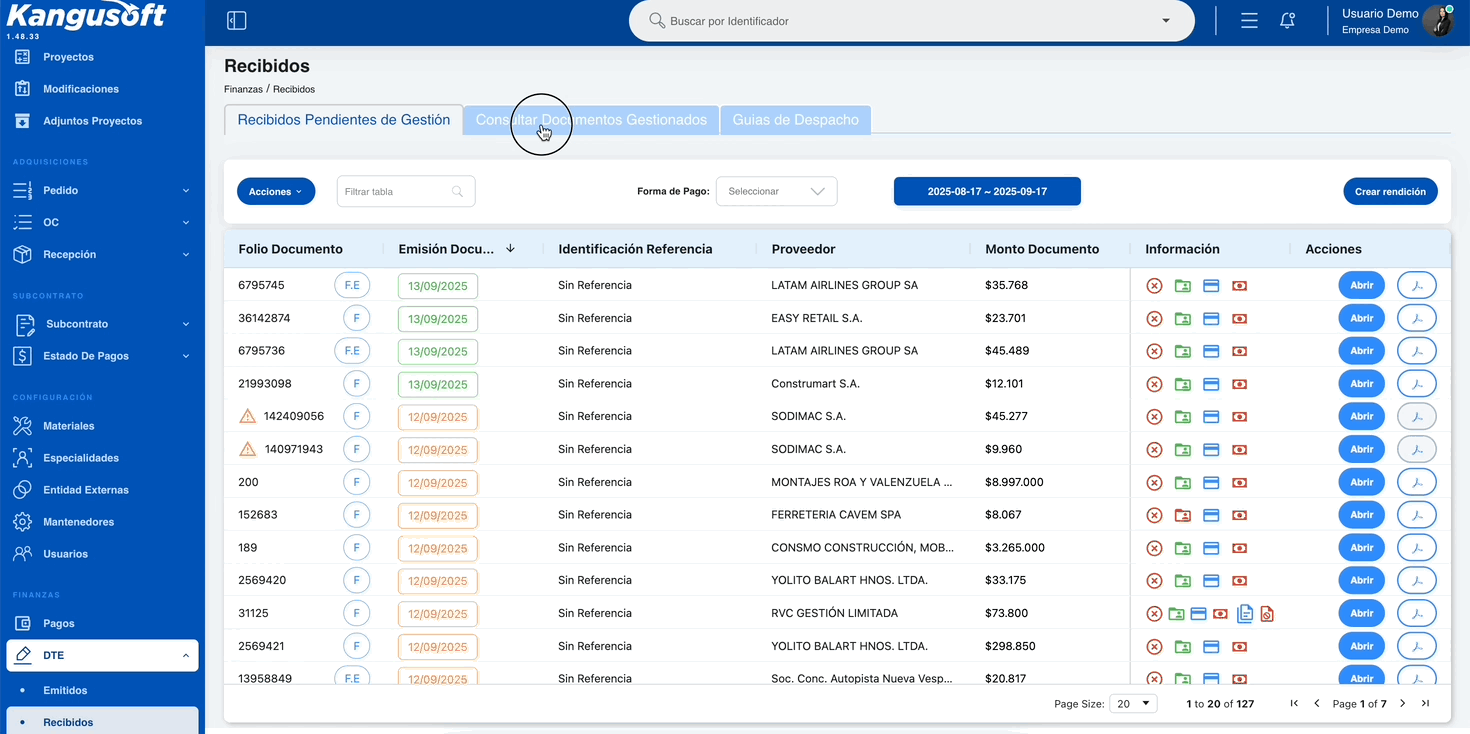
Task: Switch to Consultar Documentos Gestionados tab
Action: [591, 120]
